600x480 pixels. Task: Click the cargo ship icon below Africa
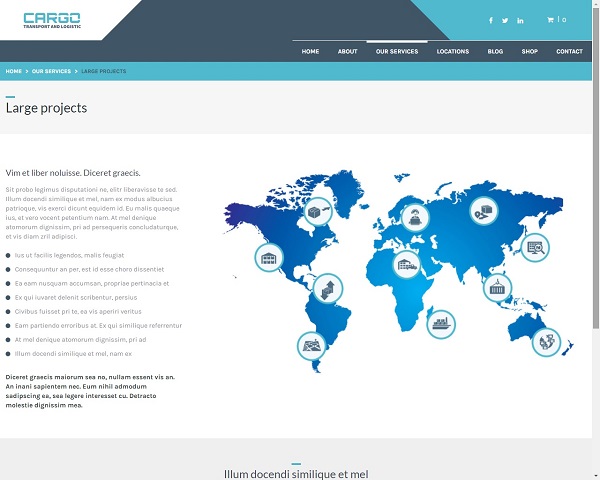(441, 324)
